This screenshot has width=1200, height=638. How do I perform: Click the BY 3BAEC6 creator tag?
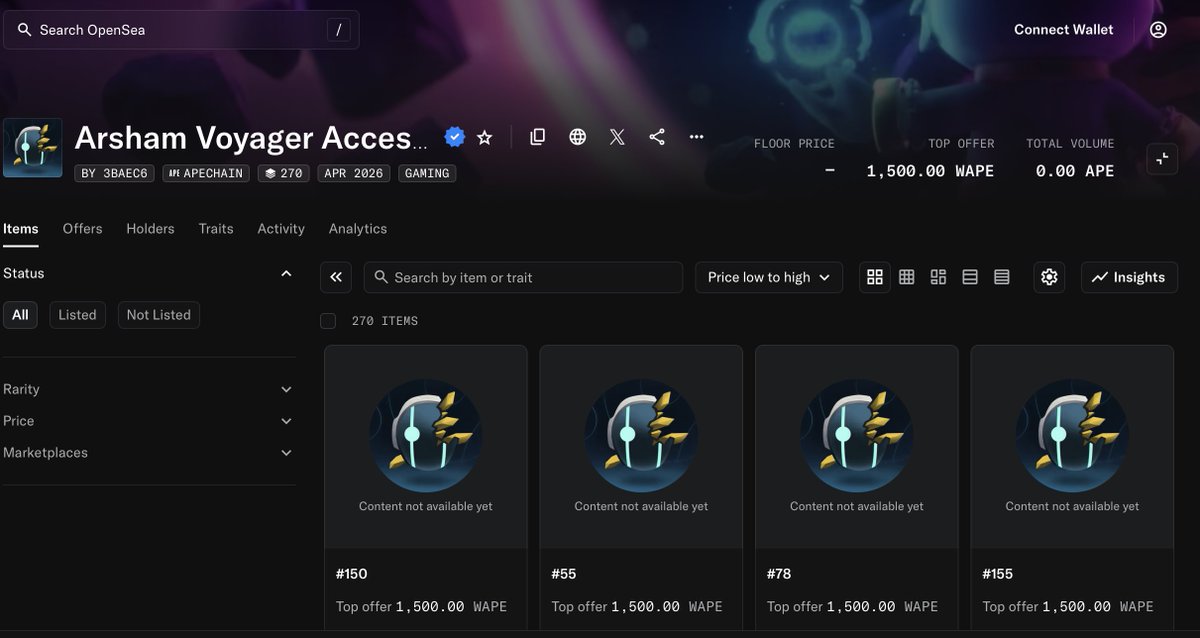pyautogui.click(x=114, y=173)
